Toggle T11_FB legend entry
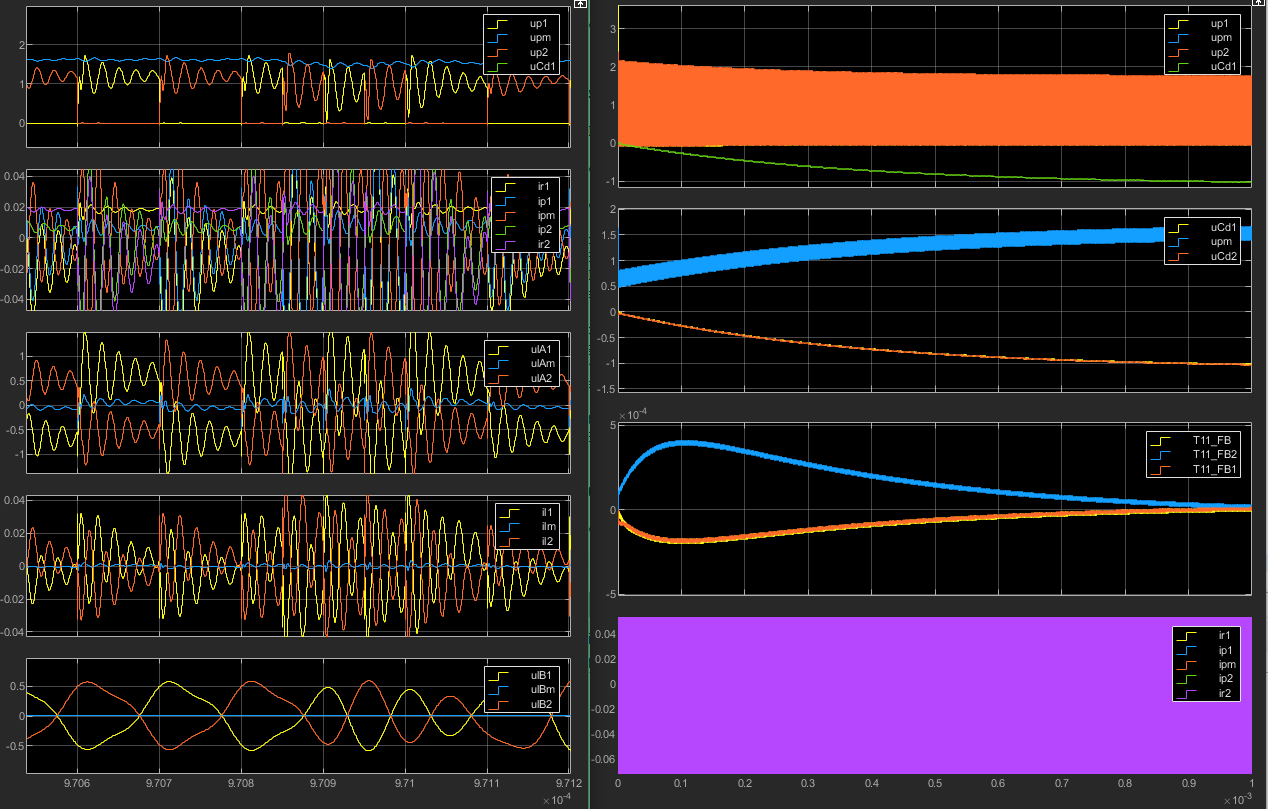This screenshot has width=1268, height=809. [1211, 440]
